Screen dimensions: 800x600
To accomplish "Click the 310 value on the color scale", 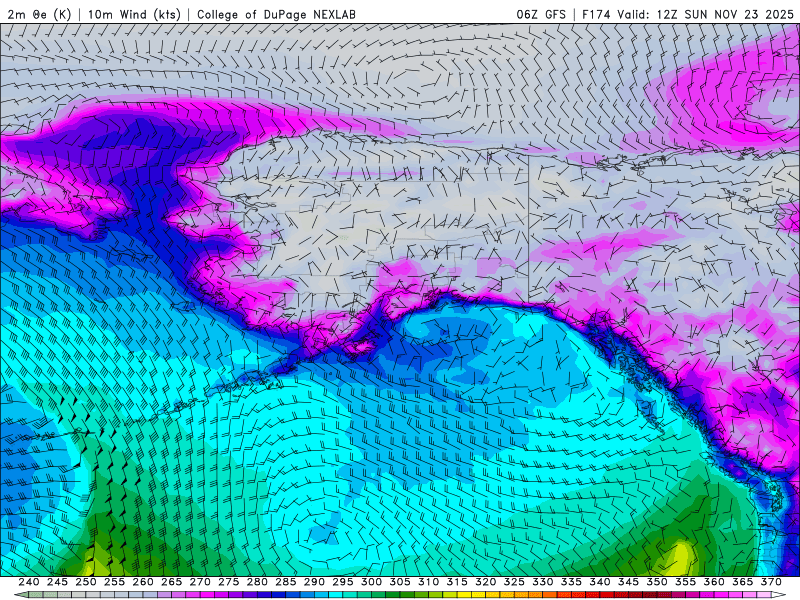I will point(429,582).
